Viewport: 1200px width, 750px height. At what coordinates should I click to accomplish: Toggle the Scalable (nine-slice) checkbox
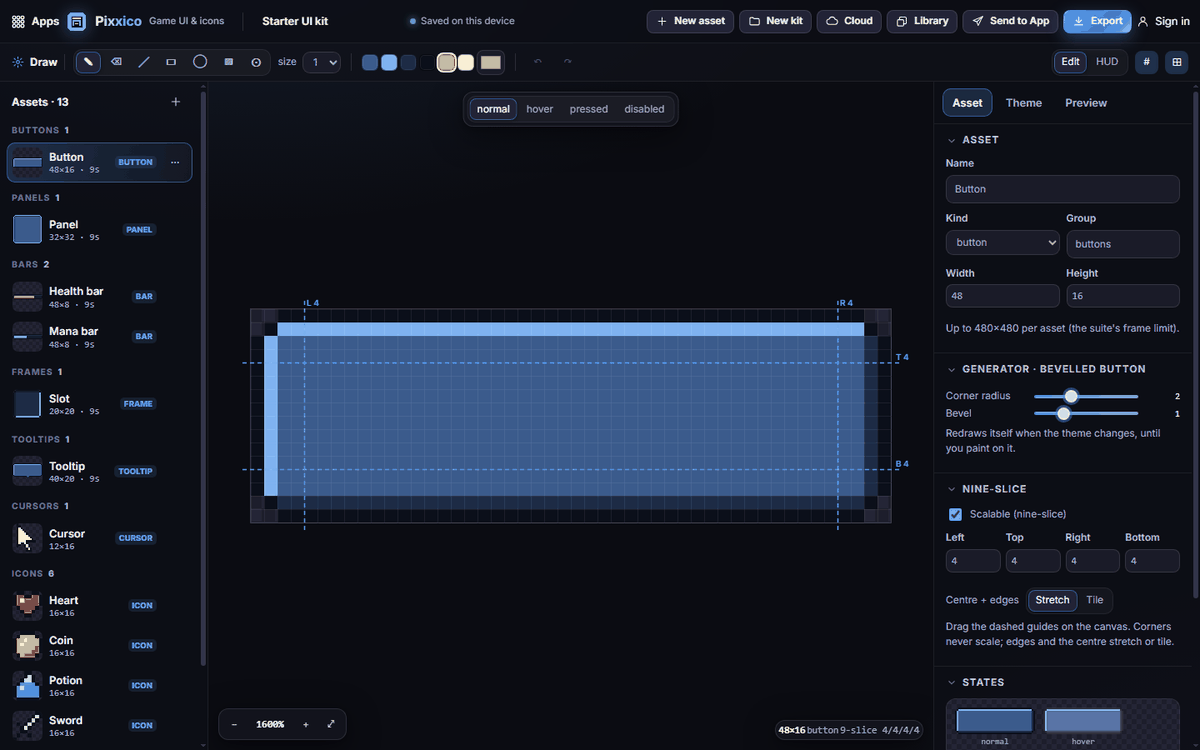coord(955,514)
